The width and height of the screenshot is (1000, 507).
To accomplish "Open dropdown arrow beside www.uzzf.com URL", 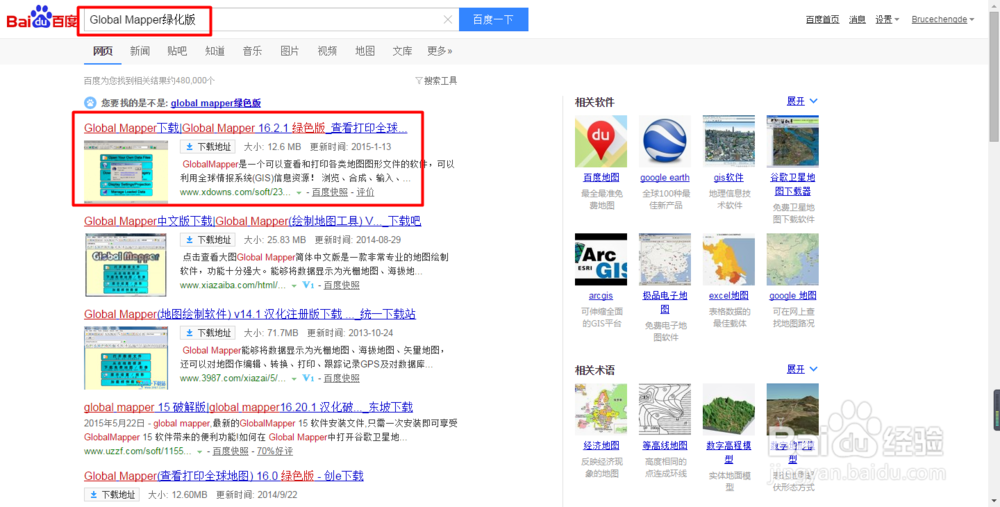I will 200,452.
